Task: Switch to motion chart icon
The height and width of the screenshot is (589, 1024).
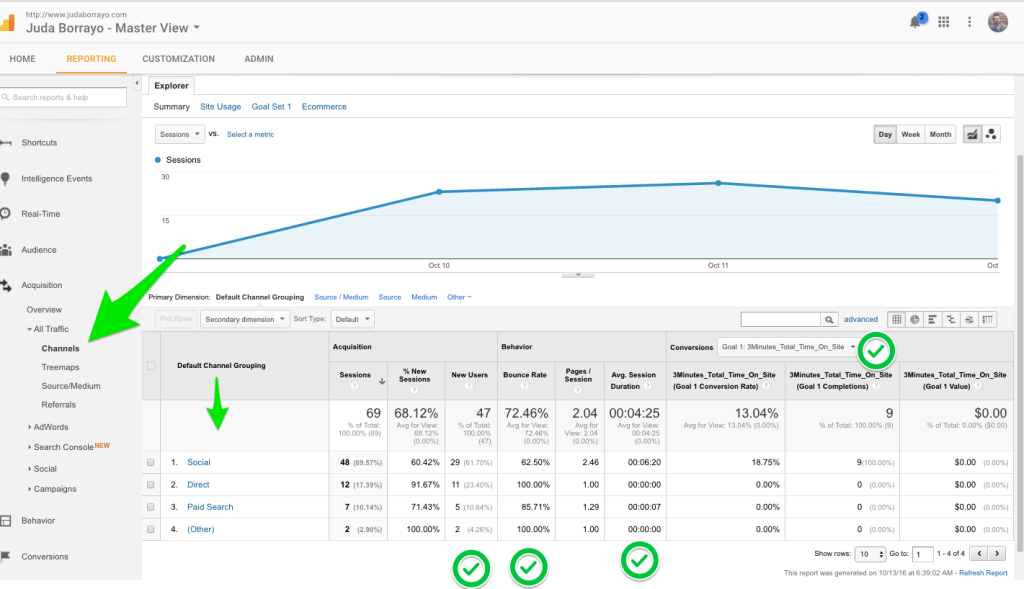Action: [x=991, y=135]
